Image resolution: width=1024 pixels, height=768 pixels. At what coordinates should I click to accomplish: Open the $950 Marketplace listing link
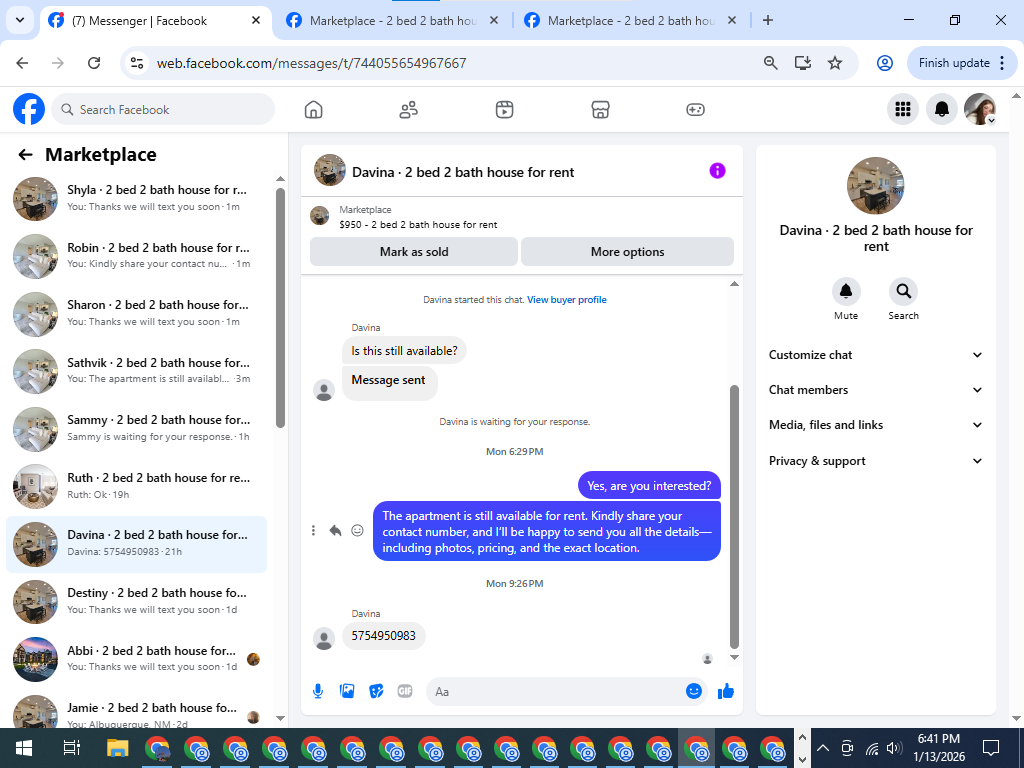click(418, 225)
